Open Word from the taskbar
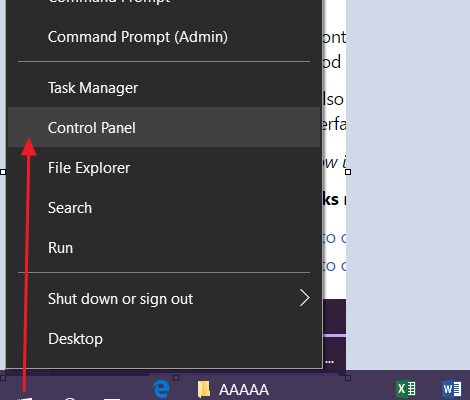 click(452, 389)
